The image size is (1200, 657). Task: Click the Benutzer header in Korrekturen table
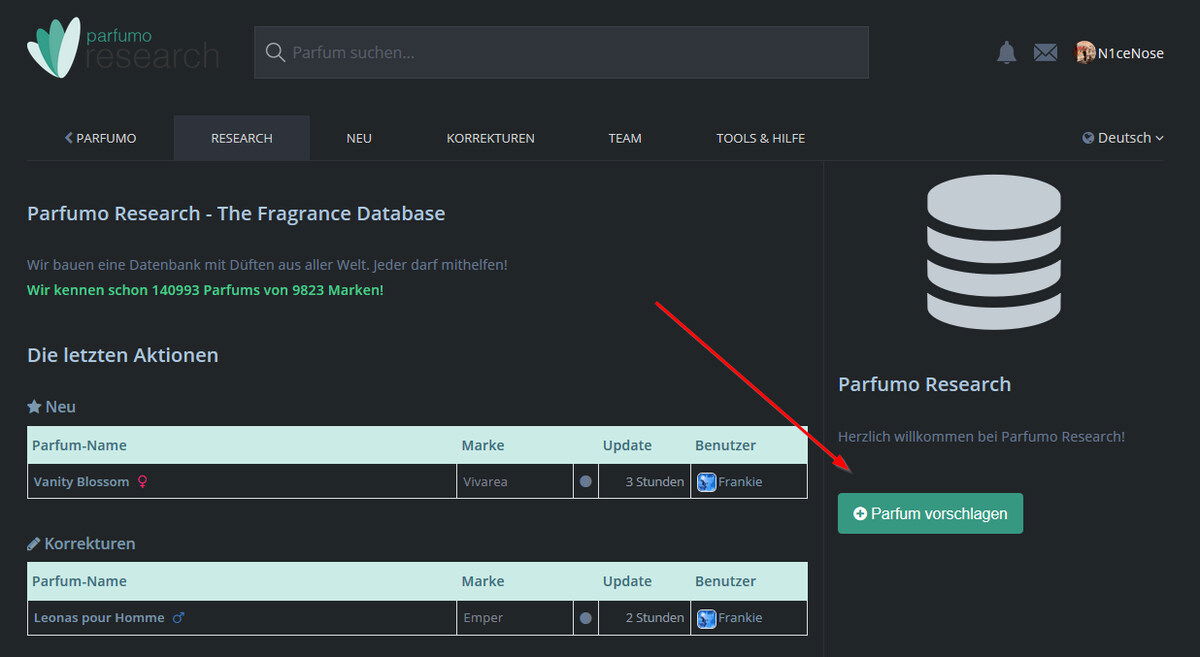[x=725, y=581]
